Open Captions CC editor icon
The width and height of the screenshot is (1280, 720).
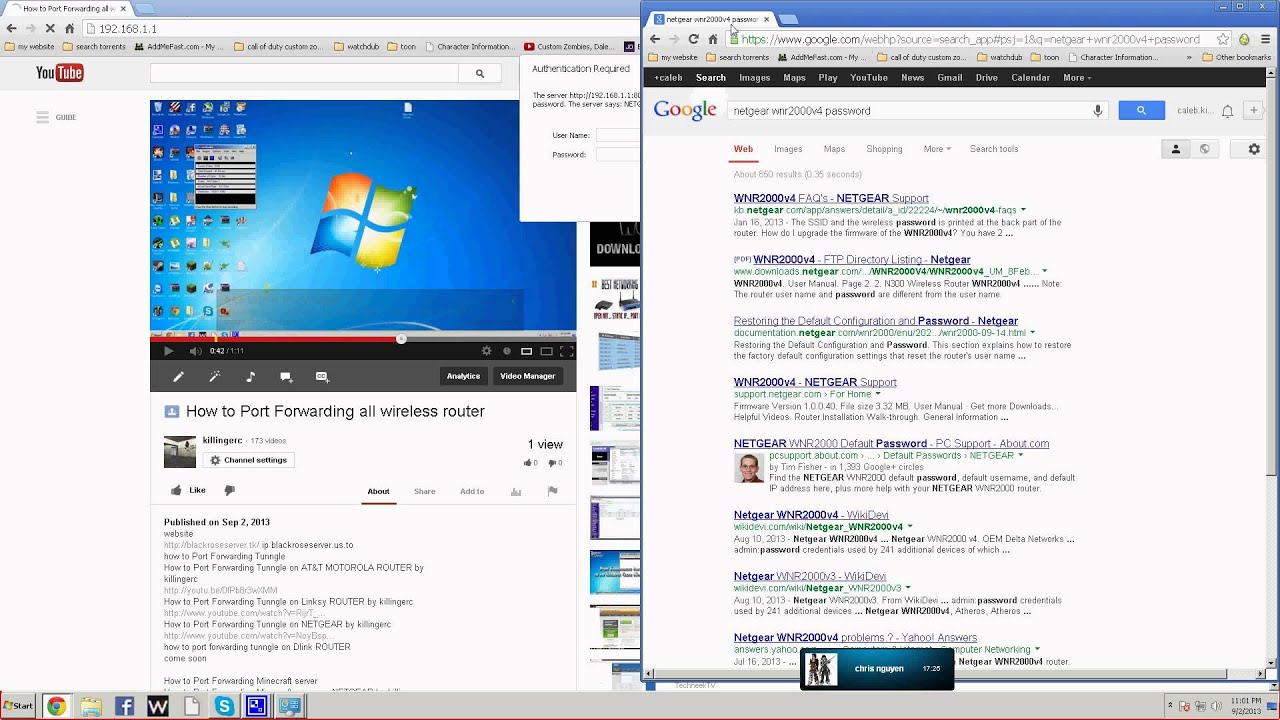coord(322,377)
